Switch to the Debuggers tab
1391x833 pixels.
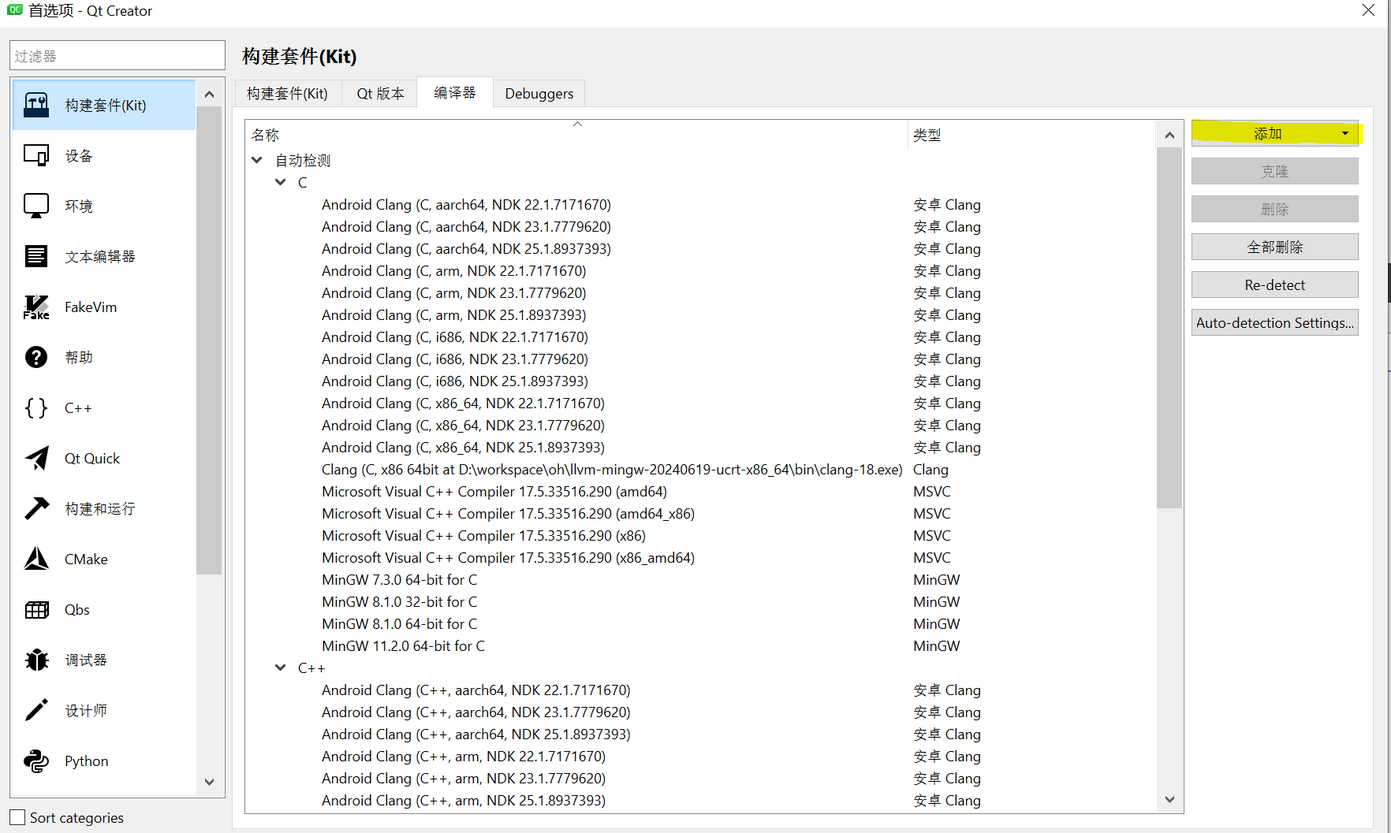[538, 94]
